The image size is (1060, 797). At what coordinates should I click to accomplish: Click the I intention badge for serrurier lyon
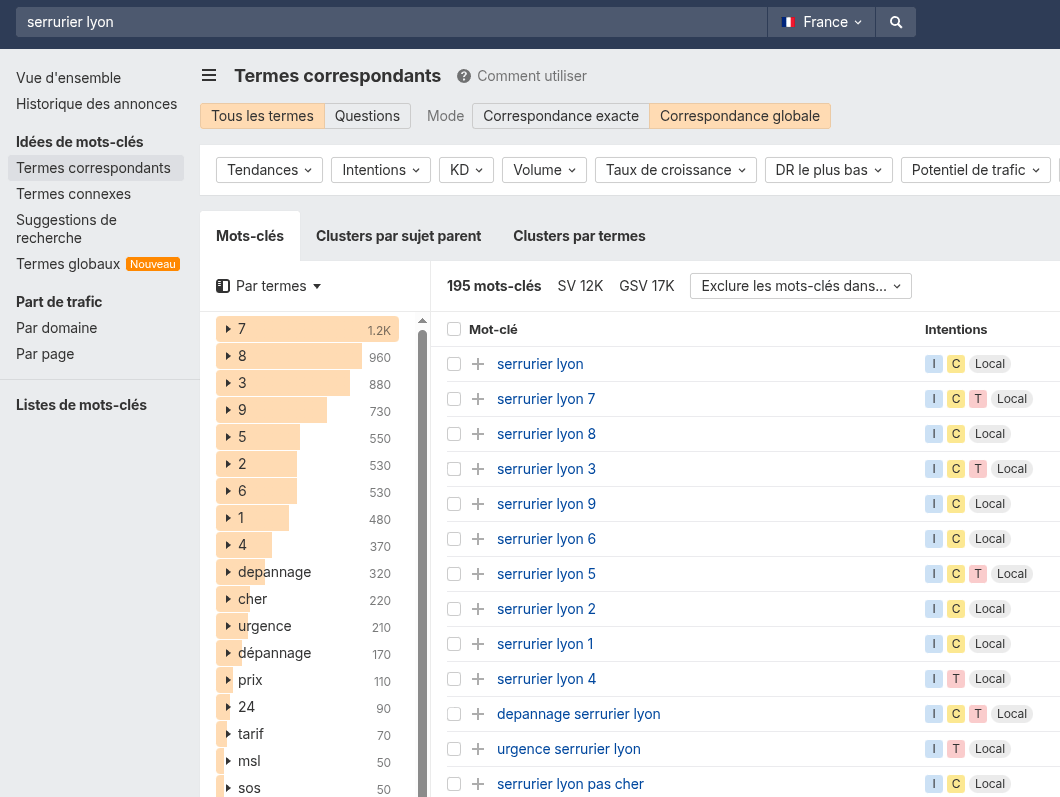933,364
